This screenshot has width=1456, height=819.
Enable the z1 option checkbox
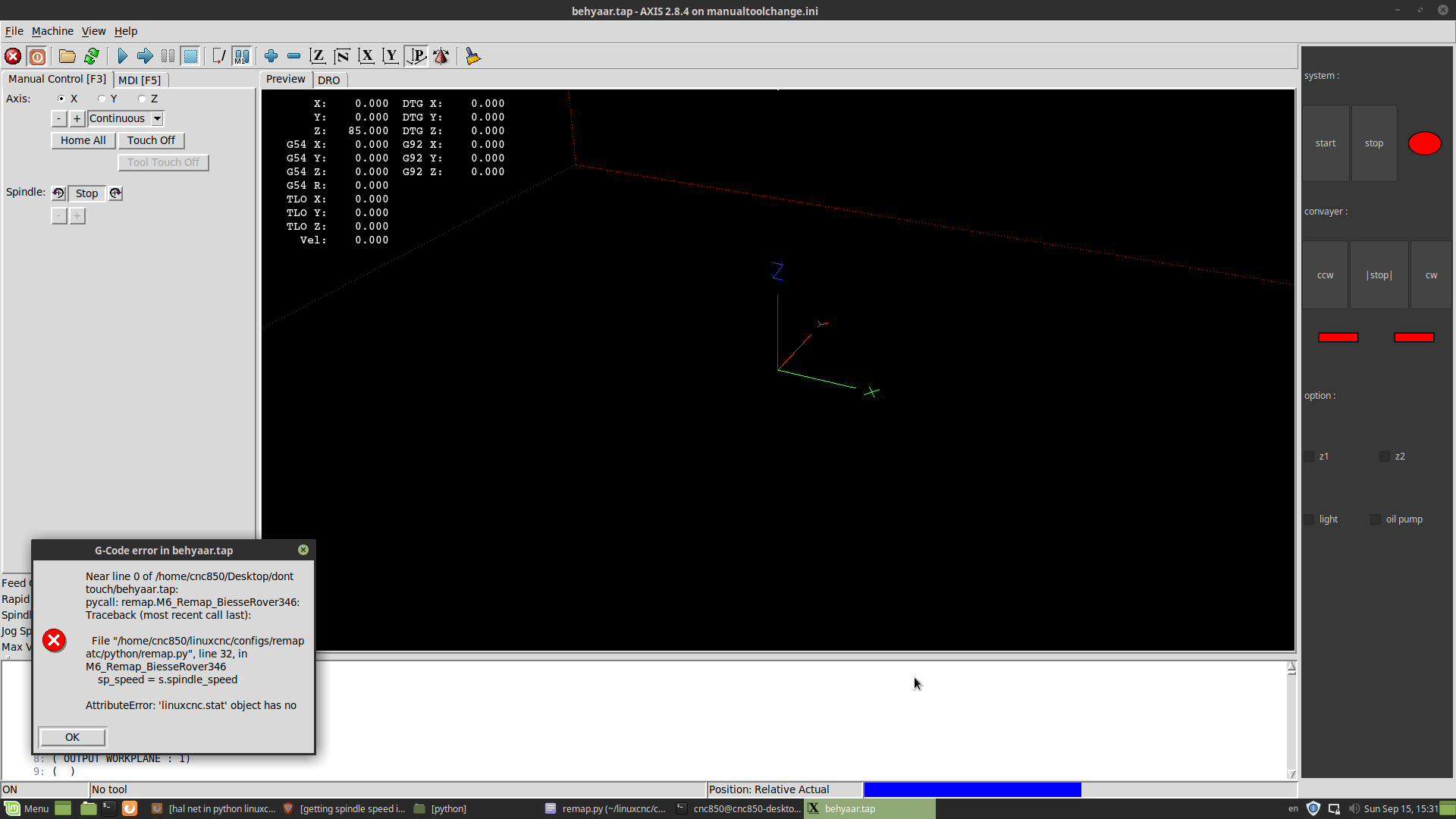(1309, 457)
